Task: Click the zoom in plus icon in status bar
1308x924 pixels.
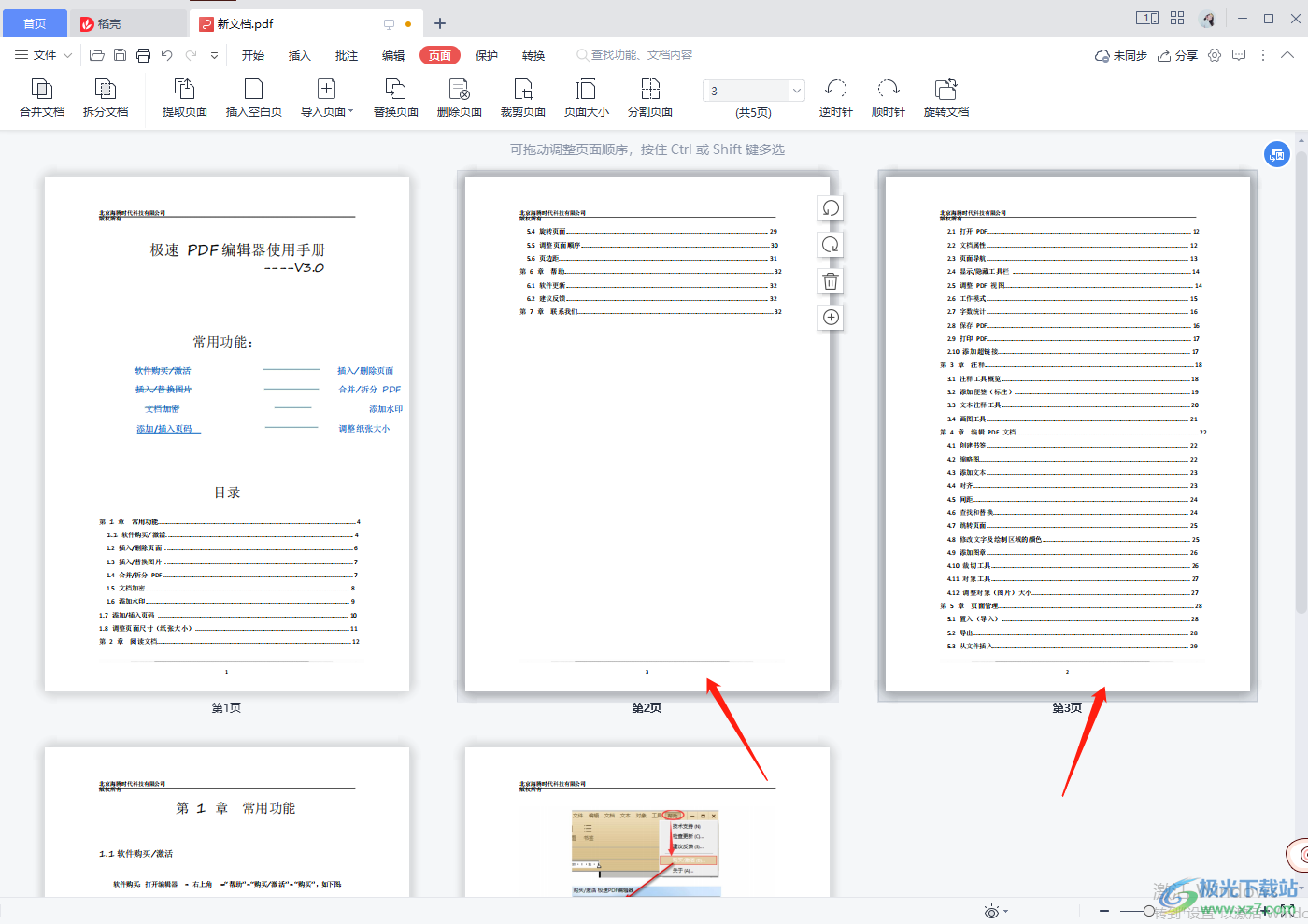Action: [1264, 911]
